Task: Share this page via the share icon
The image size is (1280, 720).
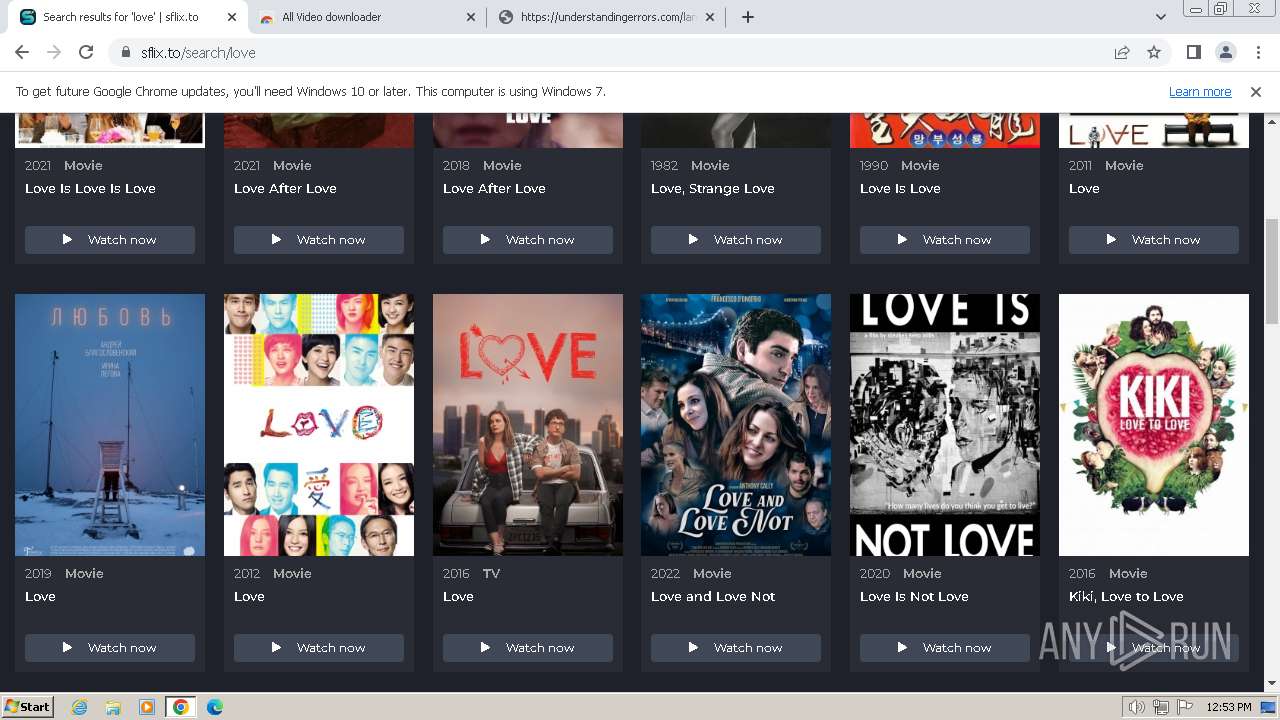Action: coord(1122,52)
